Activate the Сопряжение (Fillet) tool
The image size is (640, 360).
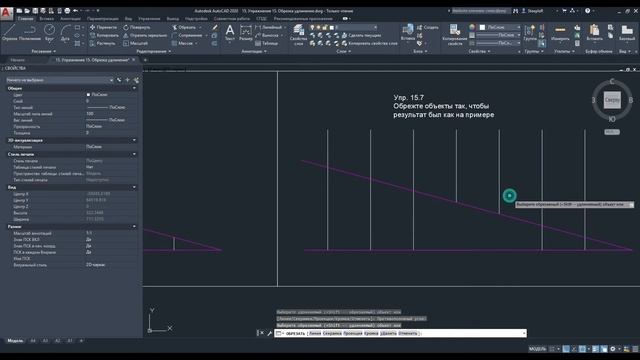[187, 36]
